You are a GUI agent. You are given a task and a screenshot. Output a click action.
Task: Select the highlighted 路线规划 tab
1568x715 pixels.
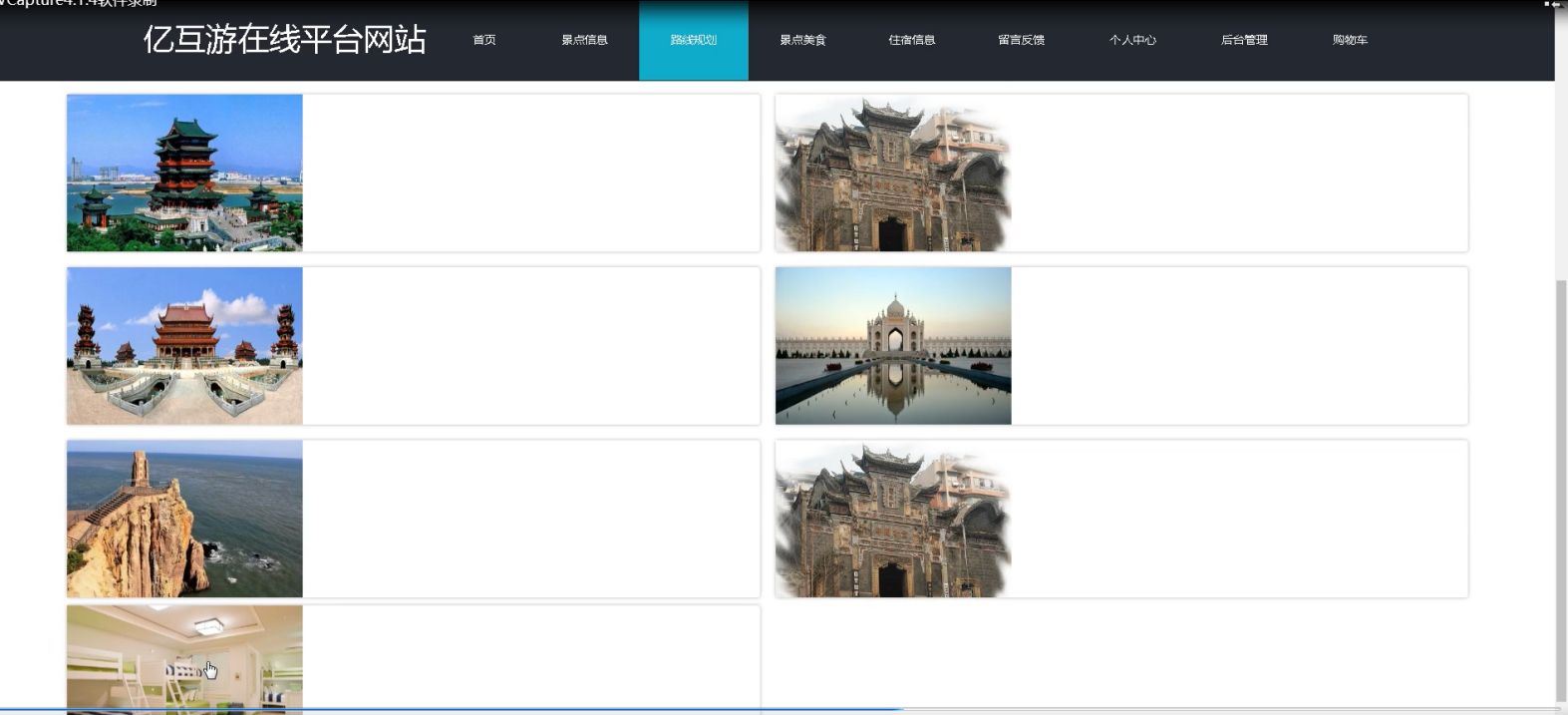[694, 40]
